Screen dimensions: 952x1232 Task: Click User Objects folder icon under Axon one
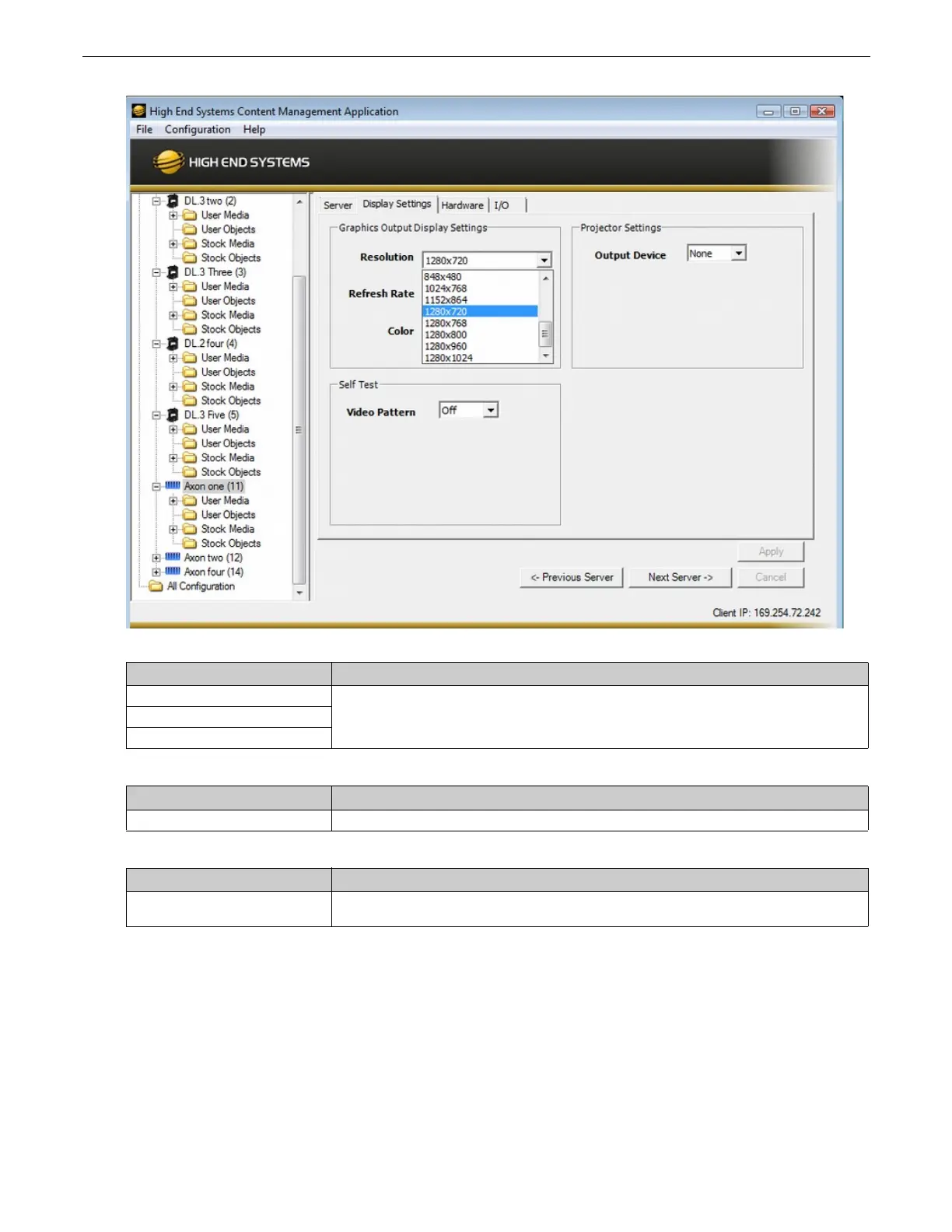(x=190, y=515)
